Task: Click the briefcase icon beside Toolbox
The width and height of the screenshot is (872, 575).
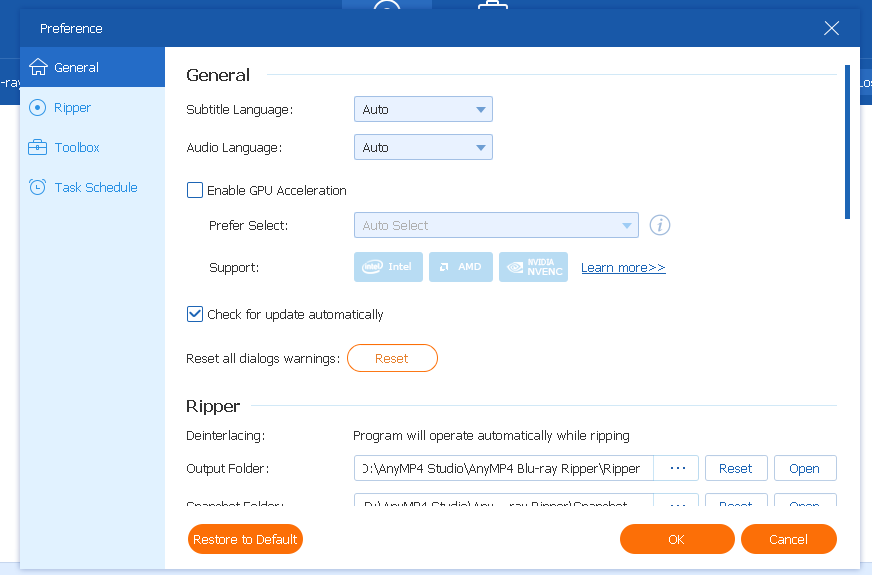Action: coord(37,147)
